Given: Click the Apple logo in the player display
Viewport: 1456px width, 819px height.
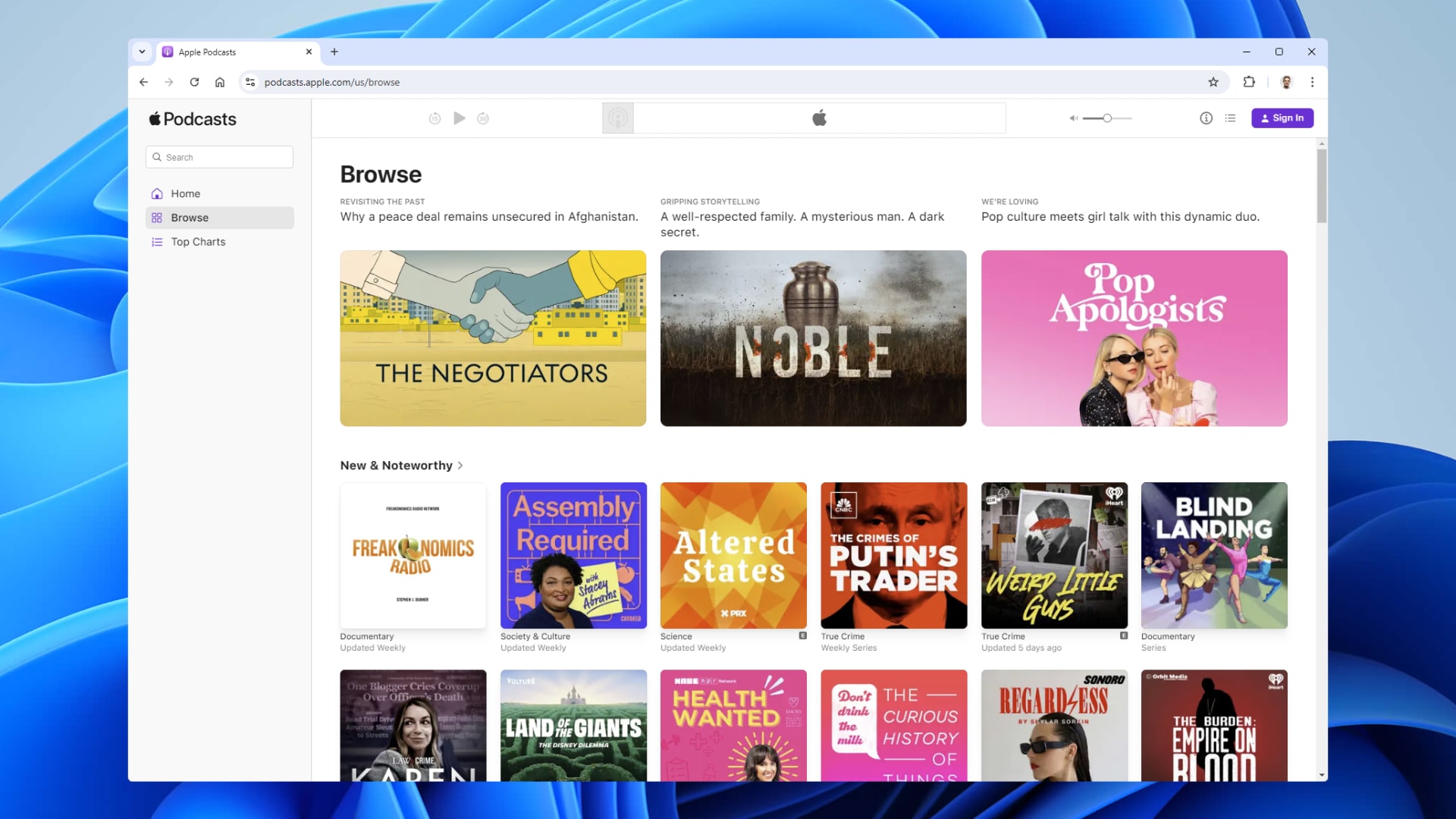Looking at the screenshot, I should pyautogui.click(x=819, y=118).
